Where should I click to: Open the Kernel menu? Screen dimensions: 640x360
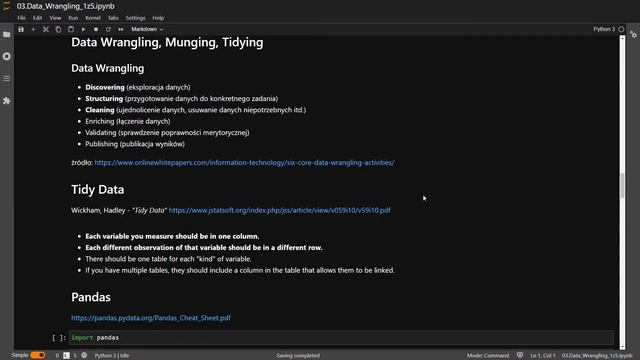click(x=93, y=18)
